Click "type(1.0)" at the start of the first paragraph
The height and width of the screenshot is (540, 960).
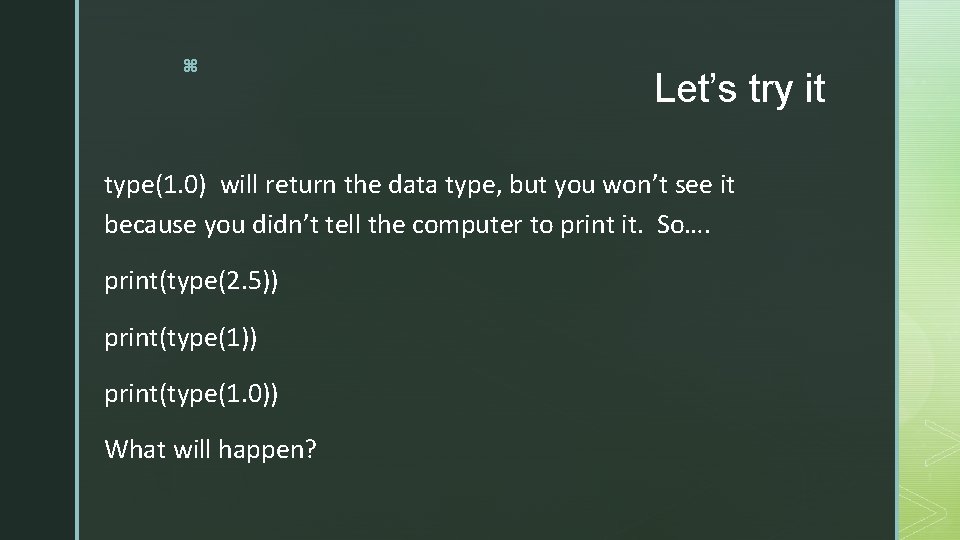156,185
